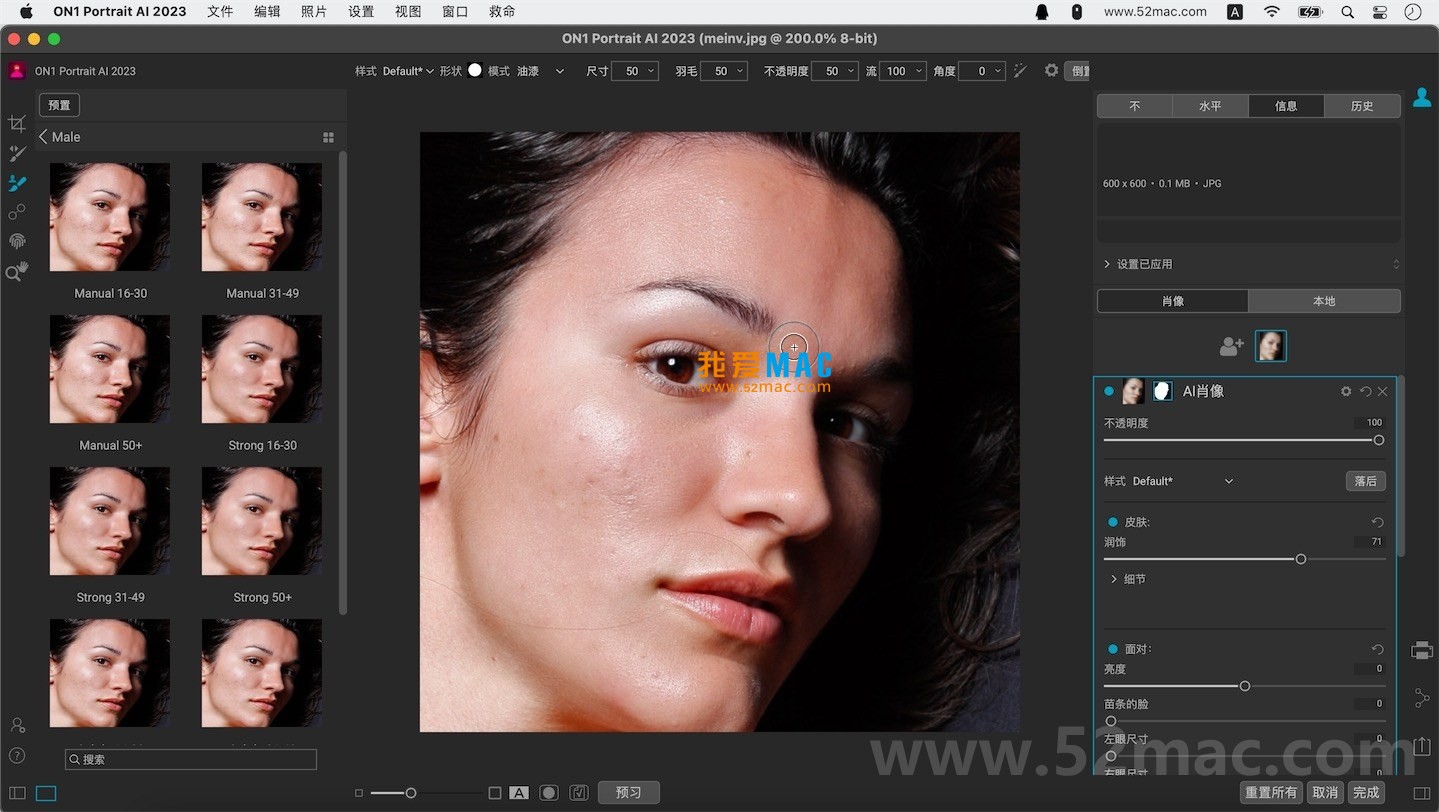Screen dimensions: 1439x812
Task: Open brush settings gear in options bar
Action: (x=1051, y=70)
